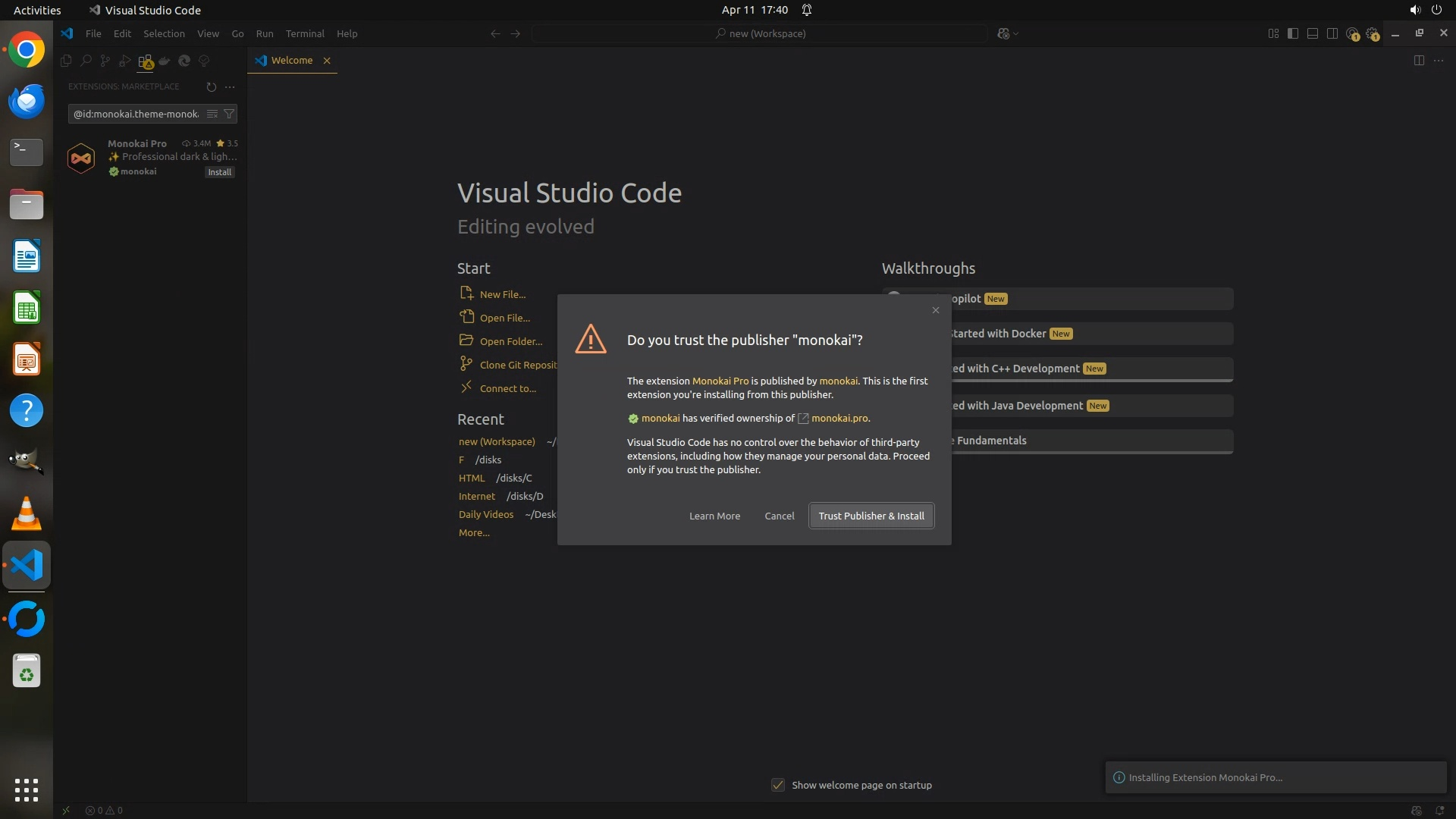Open Extensions view more actions menu
This screenshot has width=1456, height=819.
tap(230, 86)
